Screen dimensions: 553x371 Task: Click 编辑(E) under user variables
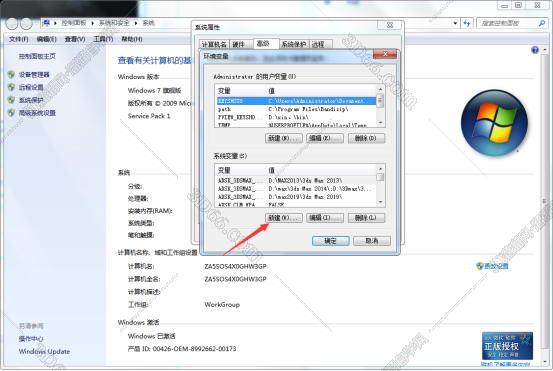click(x=324, y=138)
